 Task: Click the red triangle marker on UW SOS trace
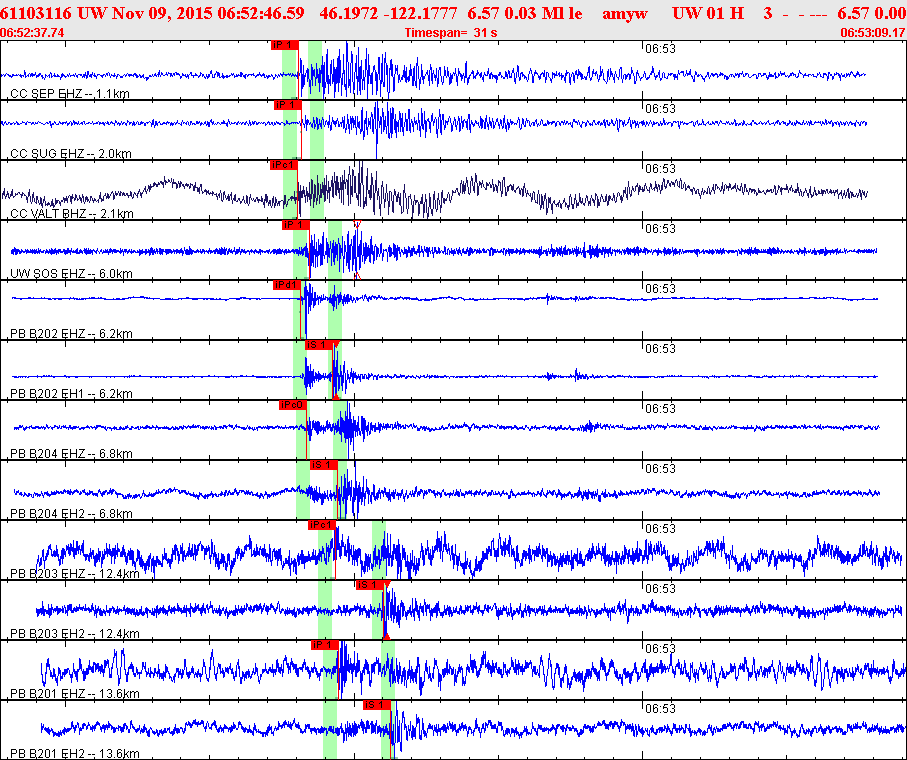(x=356, y=225)
